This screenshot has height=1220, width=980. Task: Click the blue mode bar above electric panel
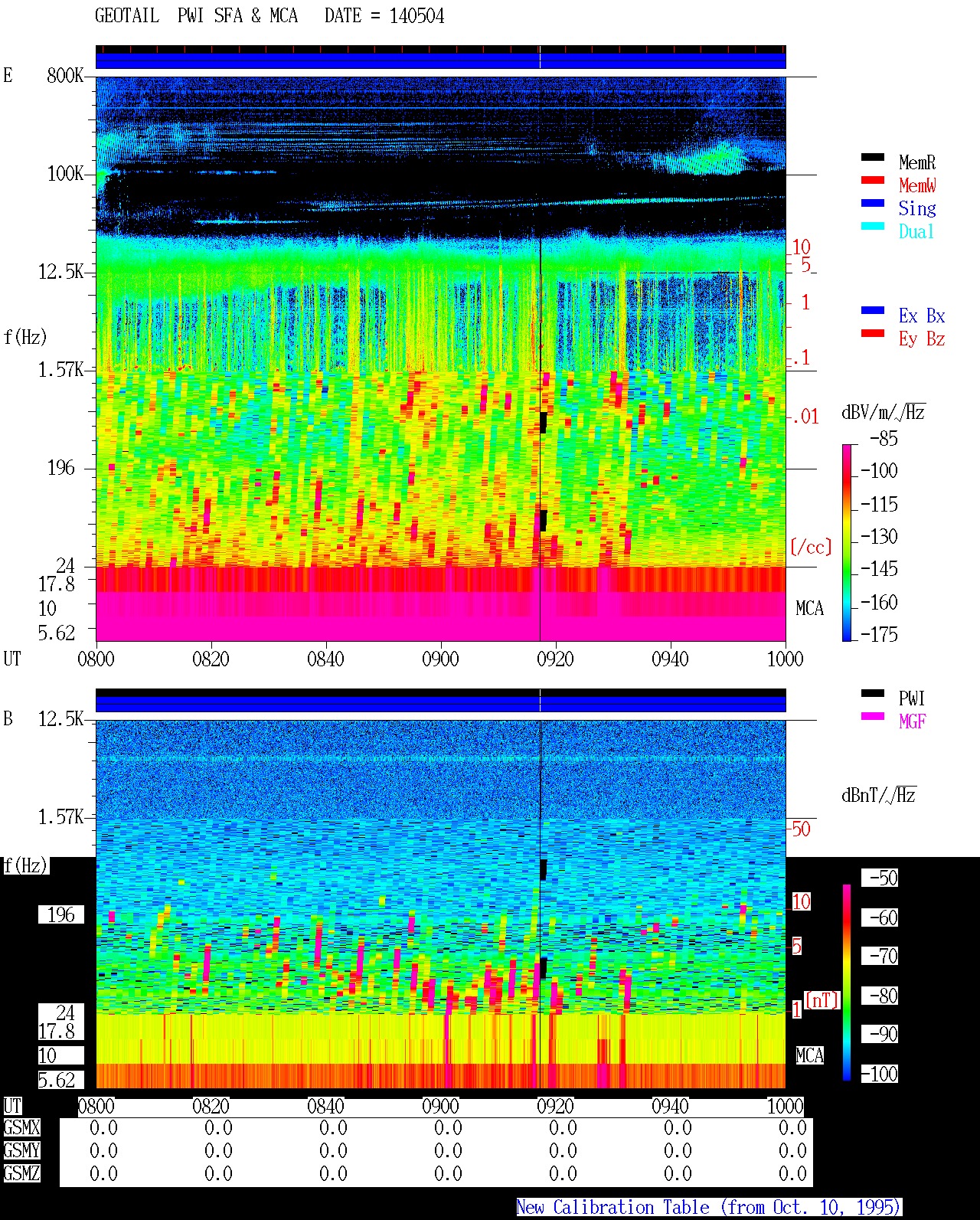(x=440, y=61)
